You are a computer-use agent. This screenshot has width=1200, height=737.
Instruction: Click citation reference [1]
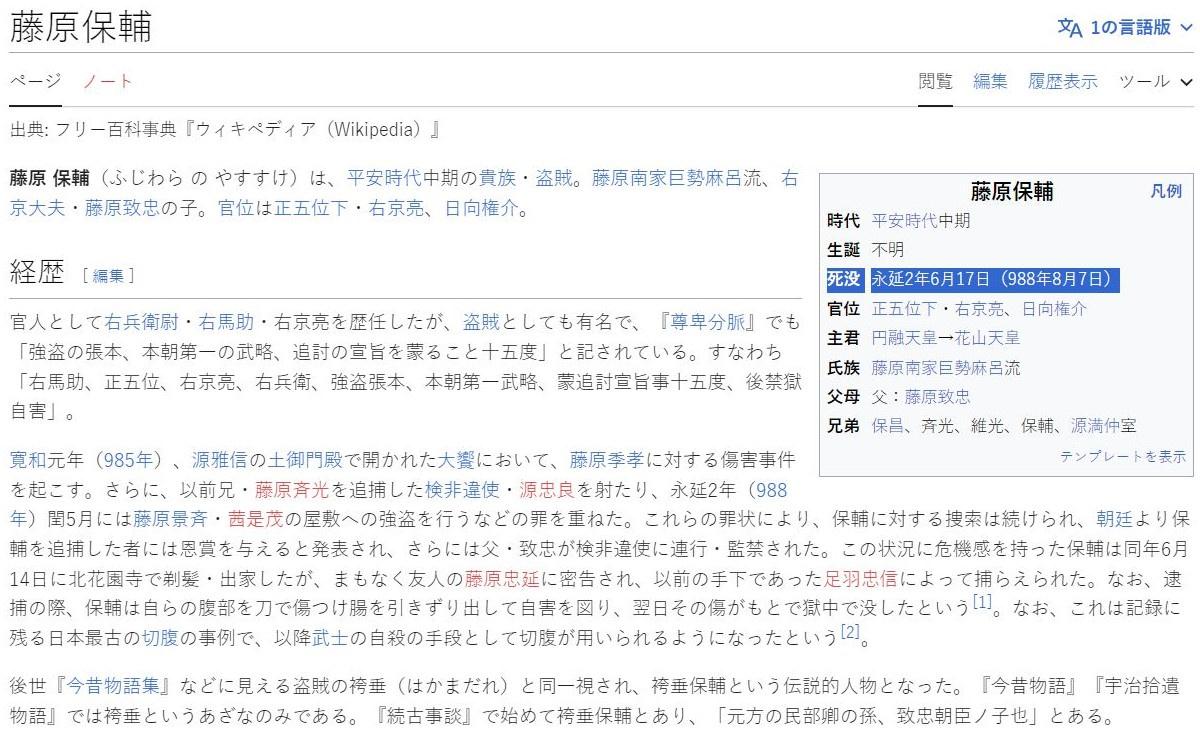click(x=982, y=602)
